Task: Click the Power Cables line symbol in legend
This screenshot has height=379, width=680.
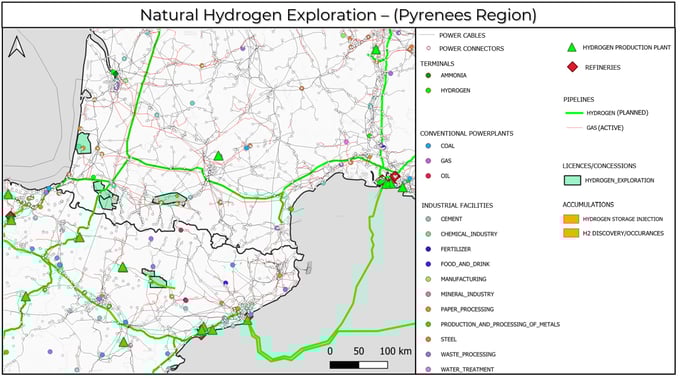Action: pyautogui.click(x=427, y=35)
